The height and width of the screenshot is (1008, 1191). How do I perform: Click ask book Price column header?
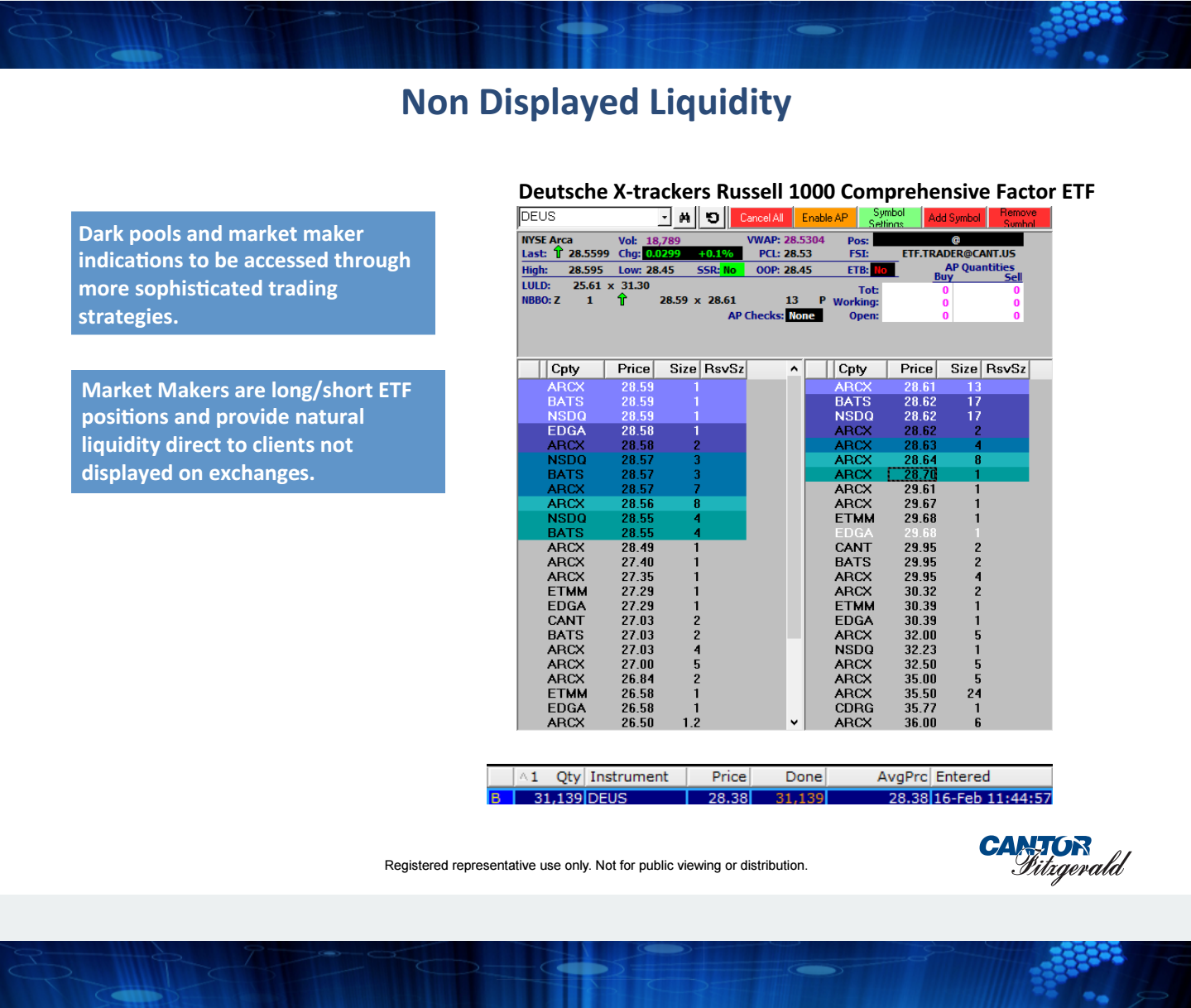912,369
